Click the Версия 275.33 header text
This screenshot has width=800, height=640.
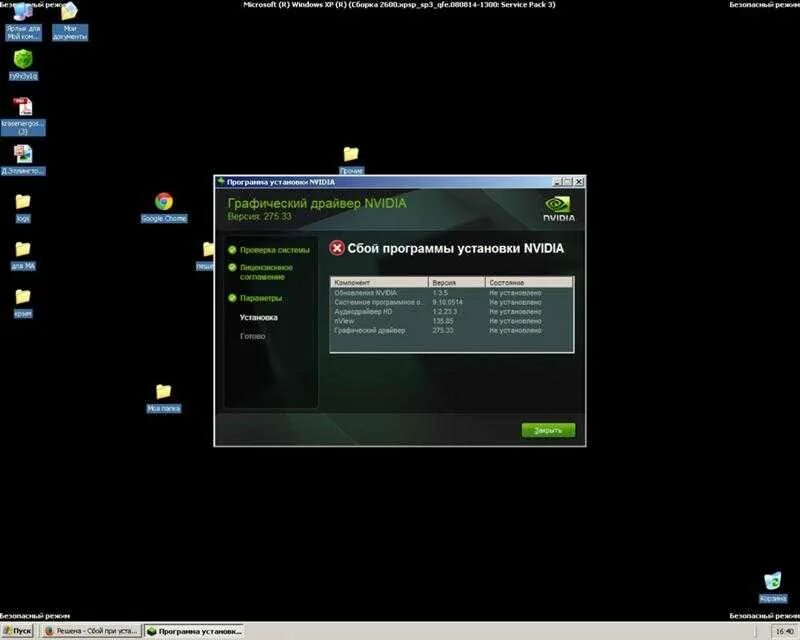click(x=260, y=216)
